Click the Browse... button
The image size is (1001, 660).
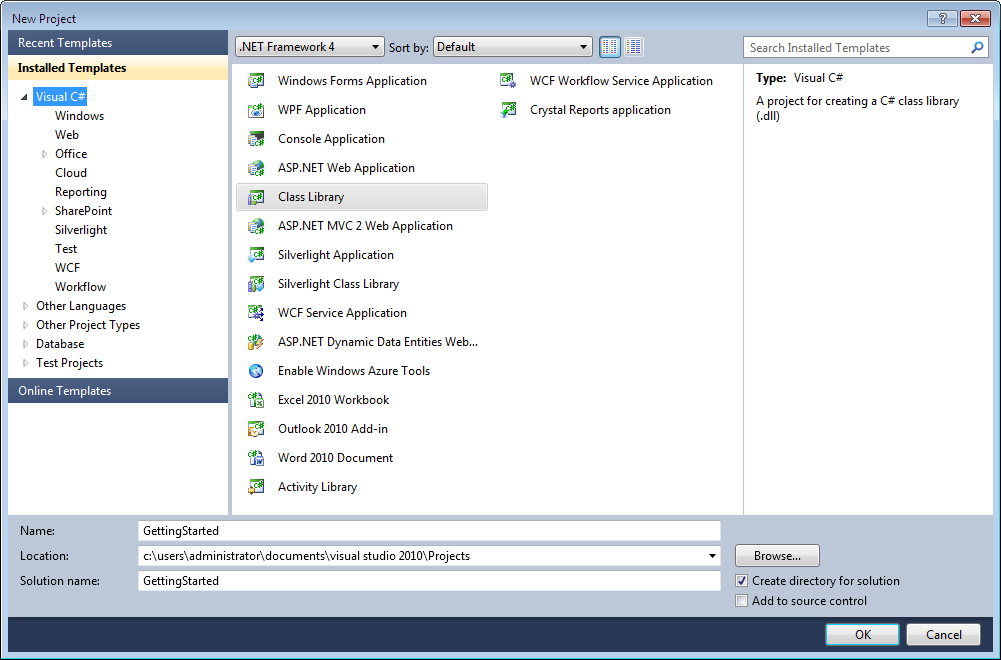777,556
